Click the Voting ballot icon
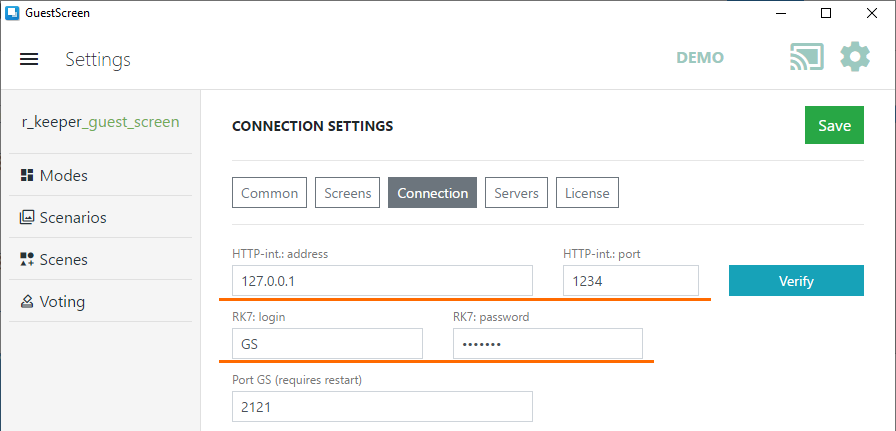The image size is (896, 431). [27, 301]
